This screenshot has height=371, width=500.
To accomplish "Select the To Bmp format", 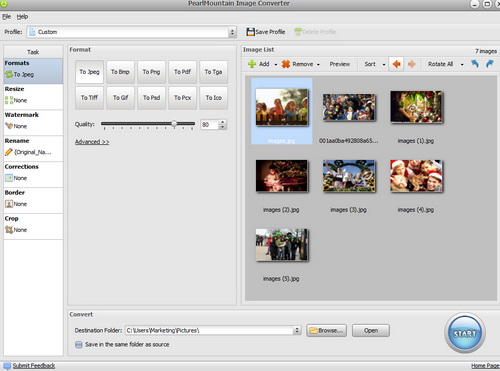I will pyautogui.click(x=120, y=72).
